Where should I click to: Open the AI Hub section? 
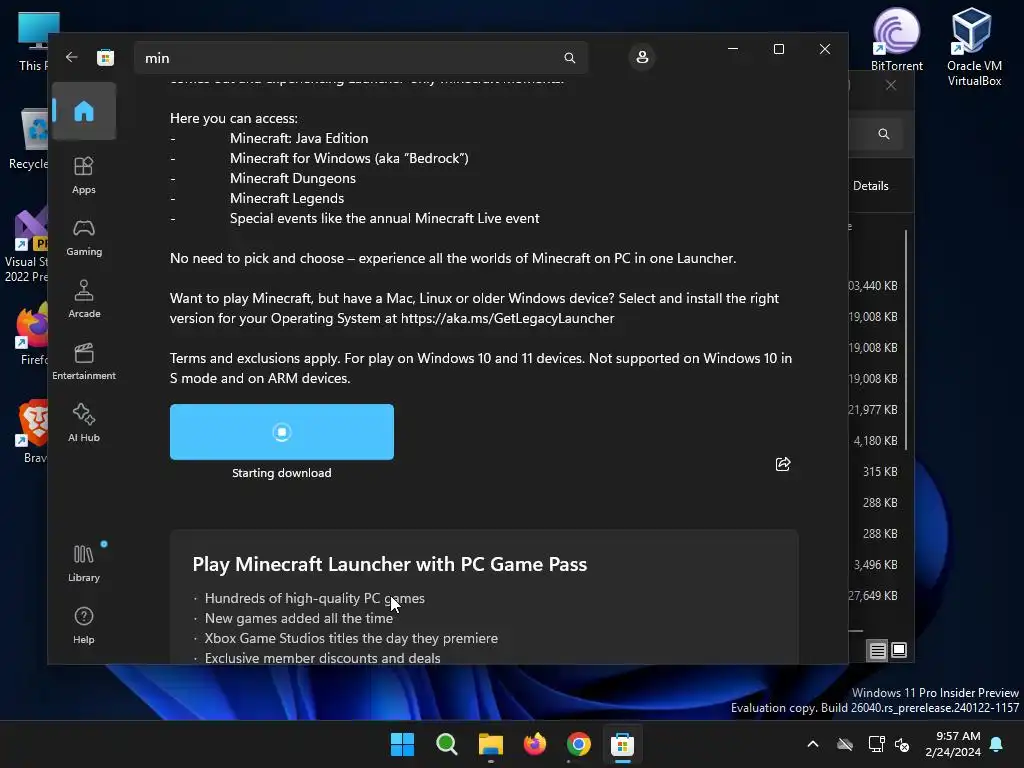(x=84, y=424)
